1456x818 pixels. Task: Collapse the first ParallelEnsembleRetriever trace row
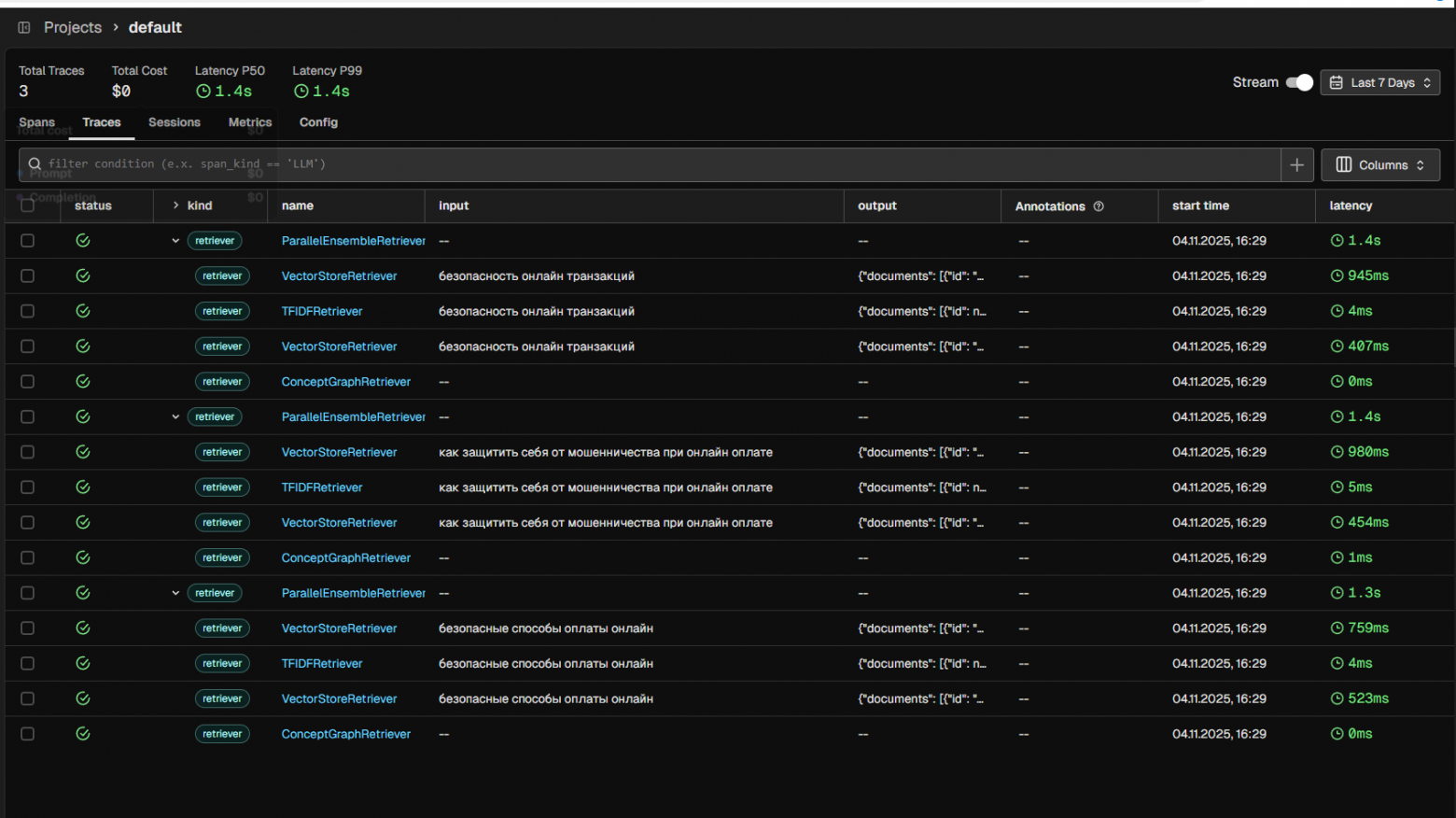coord(175,241)
